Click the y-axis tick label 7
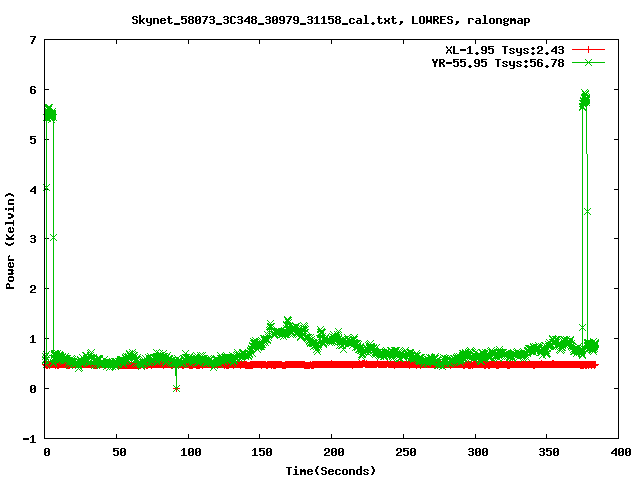The width and height of the screenshot is (640, 480). tap(33, 40)
